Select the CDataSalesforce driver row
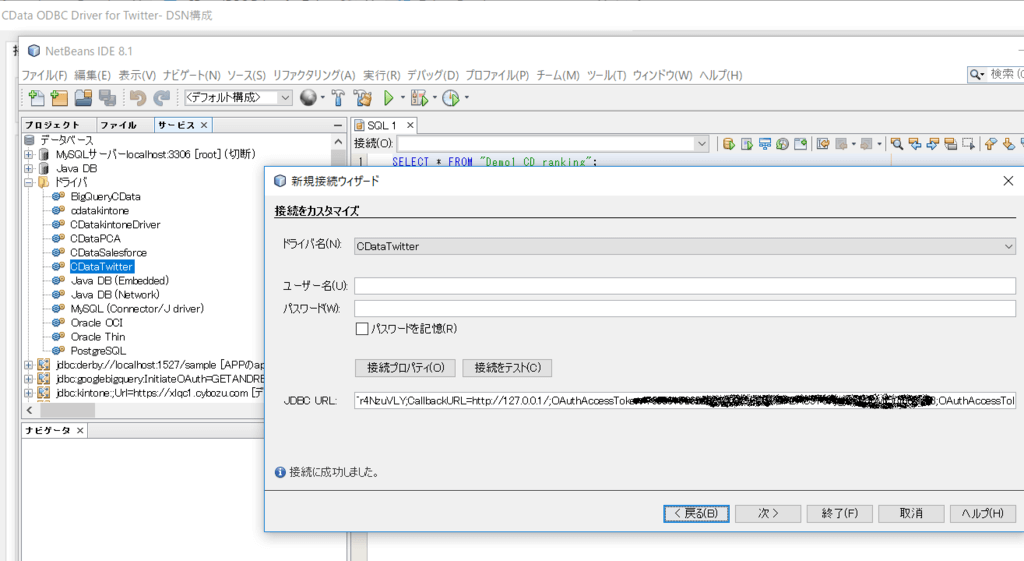Screen dimensions: 1024x561 (x=108, y=253)
